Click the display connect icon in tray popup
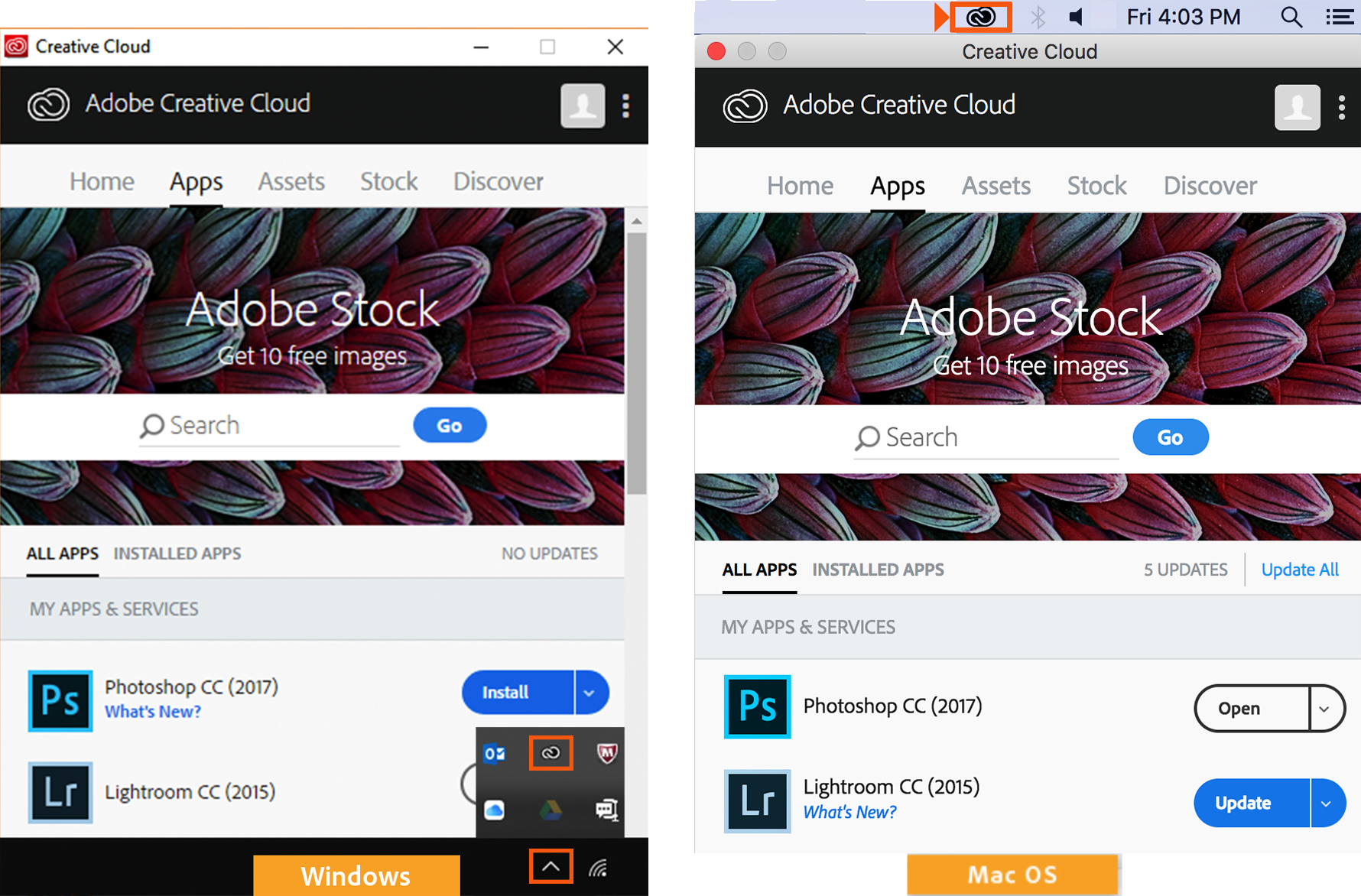This screenshot has width=1361, height=896. (x=607, y=809)
